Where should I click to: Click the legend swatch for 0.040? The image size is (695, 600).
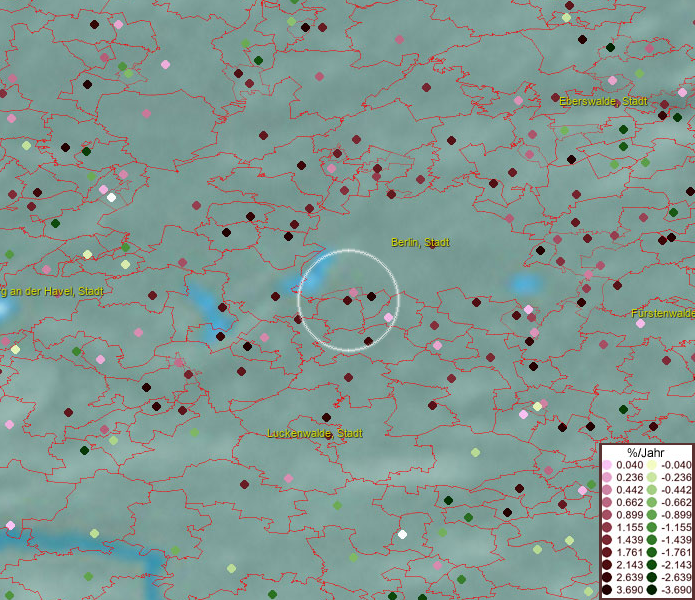[607, 465]
